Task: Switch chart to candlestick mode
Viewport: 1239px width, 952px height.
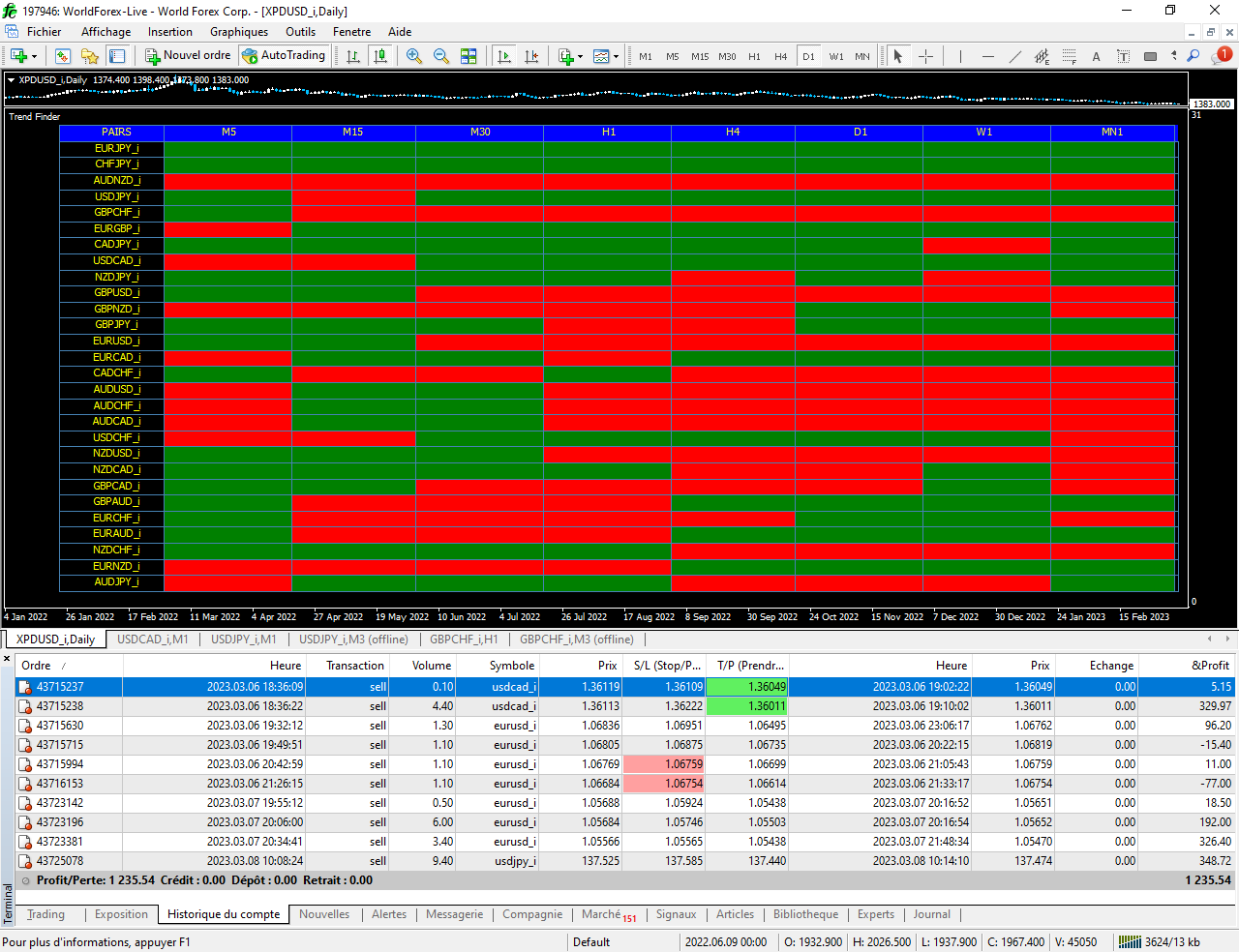Action: click(380, 56)
